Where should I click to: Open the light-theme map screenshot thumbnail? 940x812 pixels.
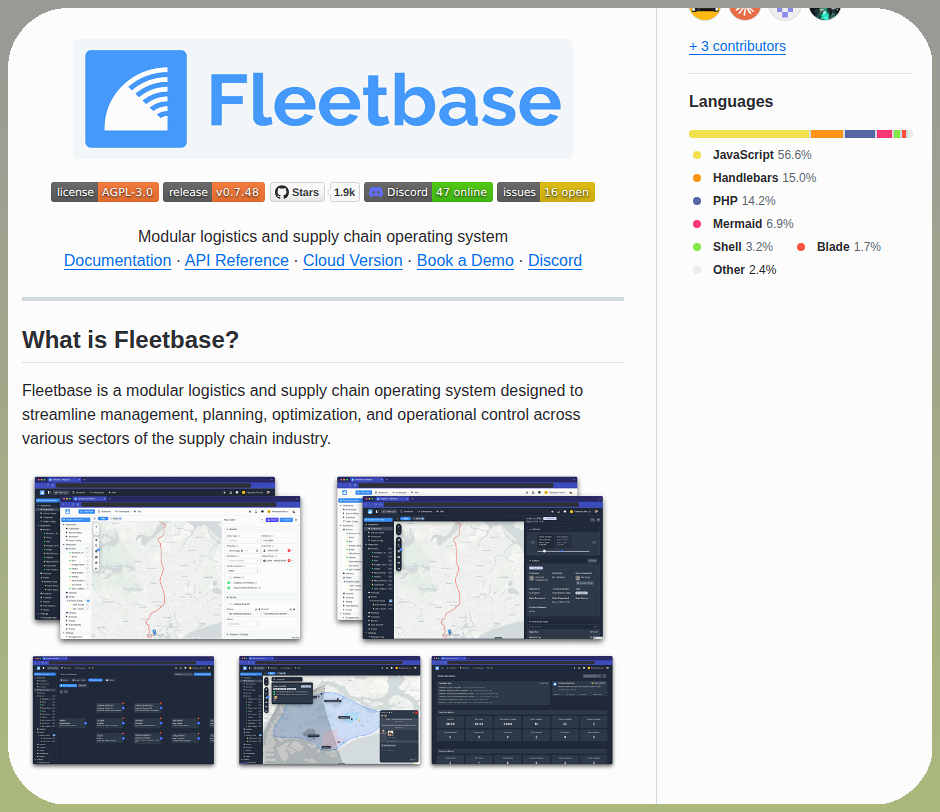pyautogui.click(x=168, y=558)
